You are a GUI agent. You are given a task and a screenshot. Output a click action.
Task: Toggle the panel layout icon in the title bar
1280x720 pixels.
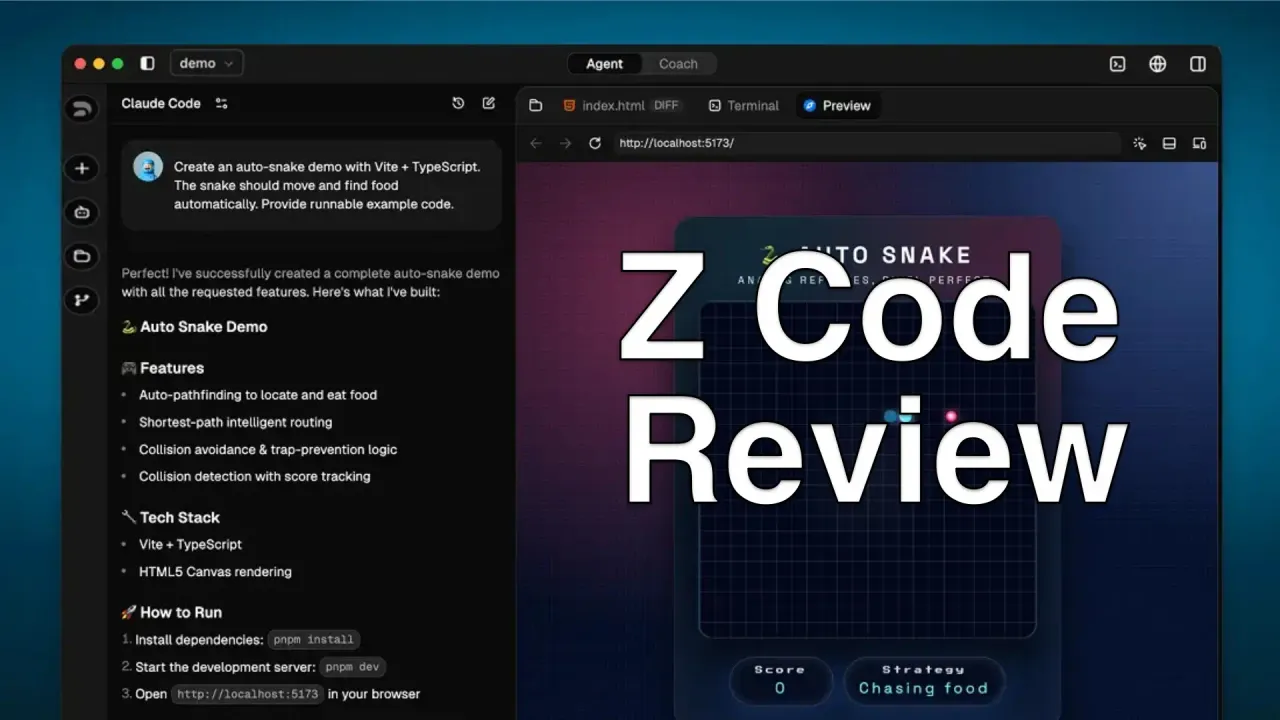(x=1197, y=63)
